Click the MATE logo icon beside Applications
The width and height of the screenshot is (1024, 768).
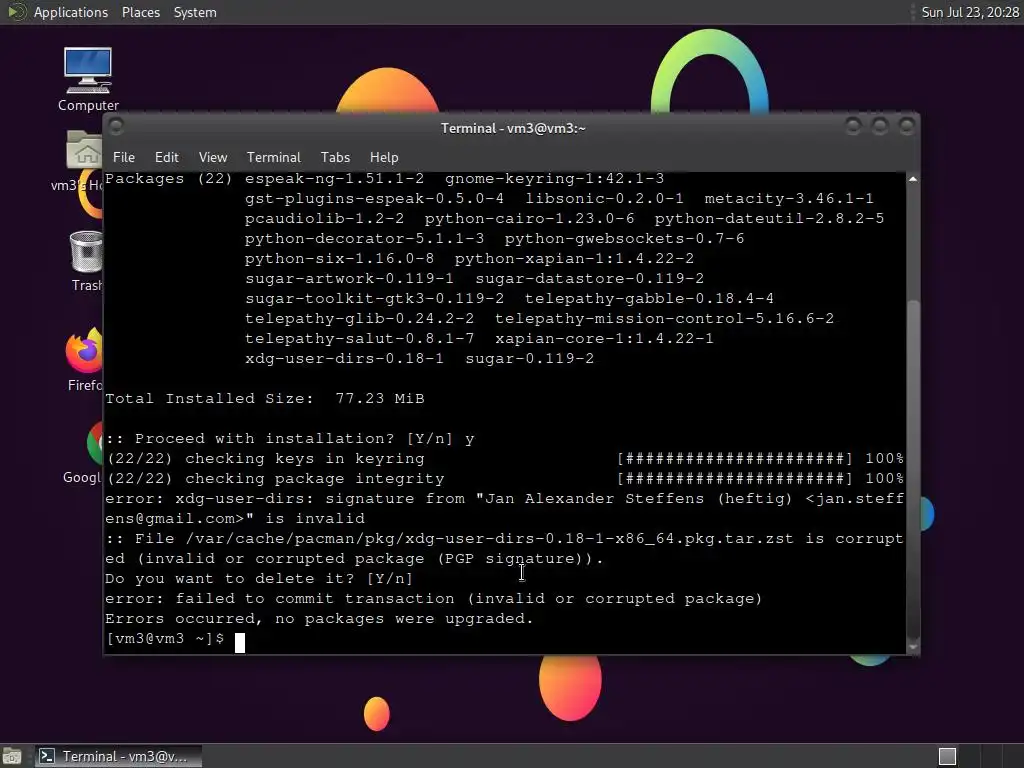(x=16, y=12)
